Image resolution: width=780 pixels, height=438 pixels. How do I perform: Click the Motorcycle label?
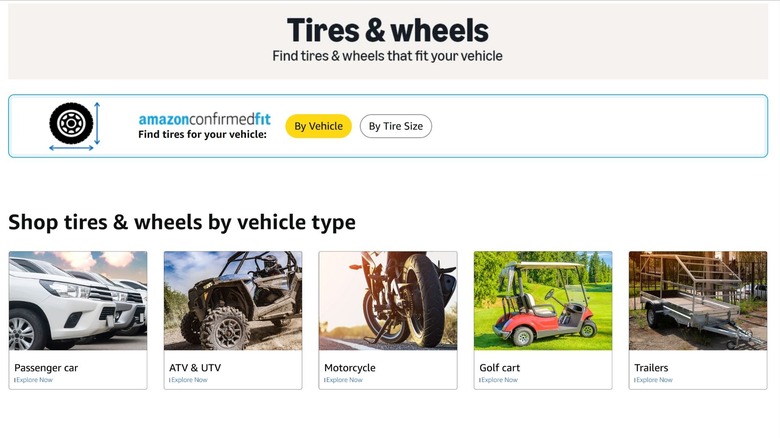pyautogui.click(x=350, y=368)
